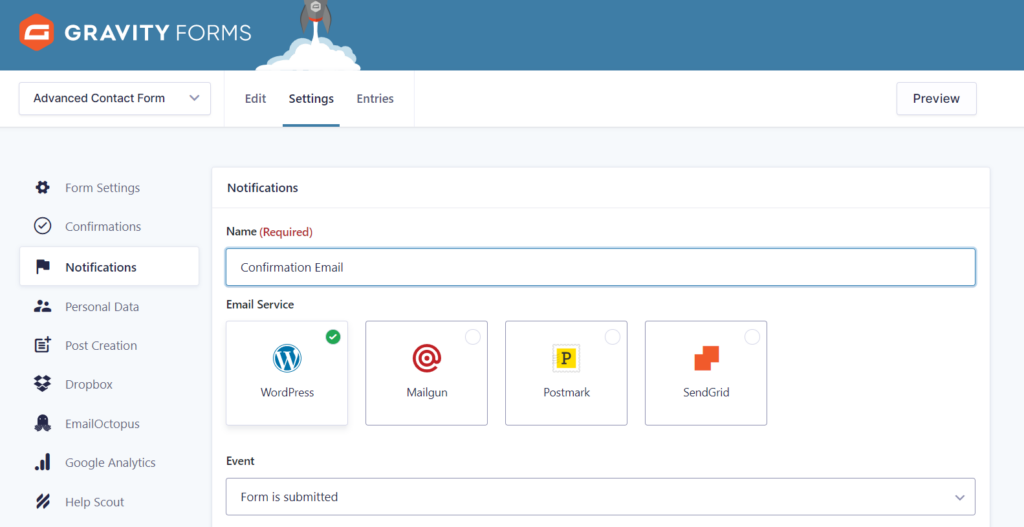Click the Post Creation icon
The image size is (1024, 527).
click(42, 345)
